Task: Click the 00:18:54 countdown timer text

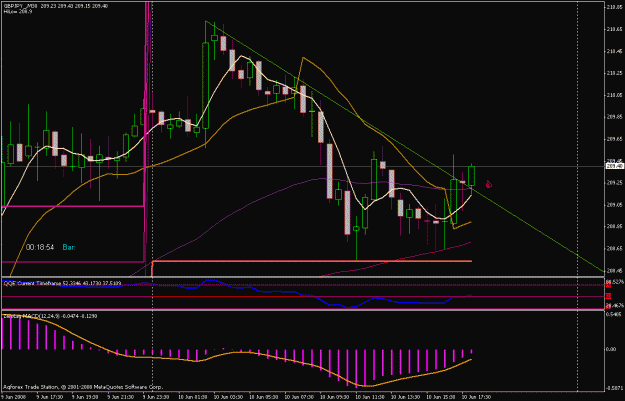Action: (x=40, y=248)
